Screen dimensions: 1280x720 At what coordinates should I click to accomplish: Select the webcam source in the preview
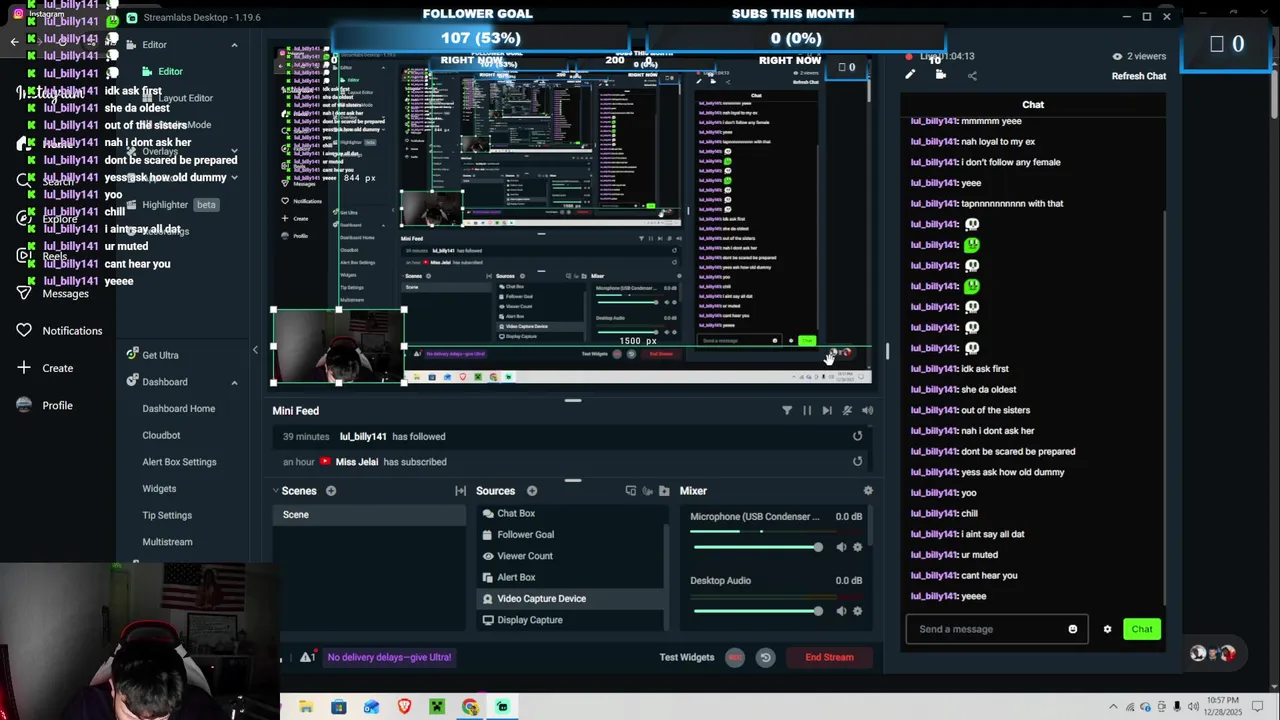tap(338, 346)
